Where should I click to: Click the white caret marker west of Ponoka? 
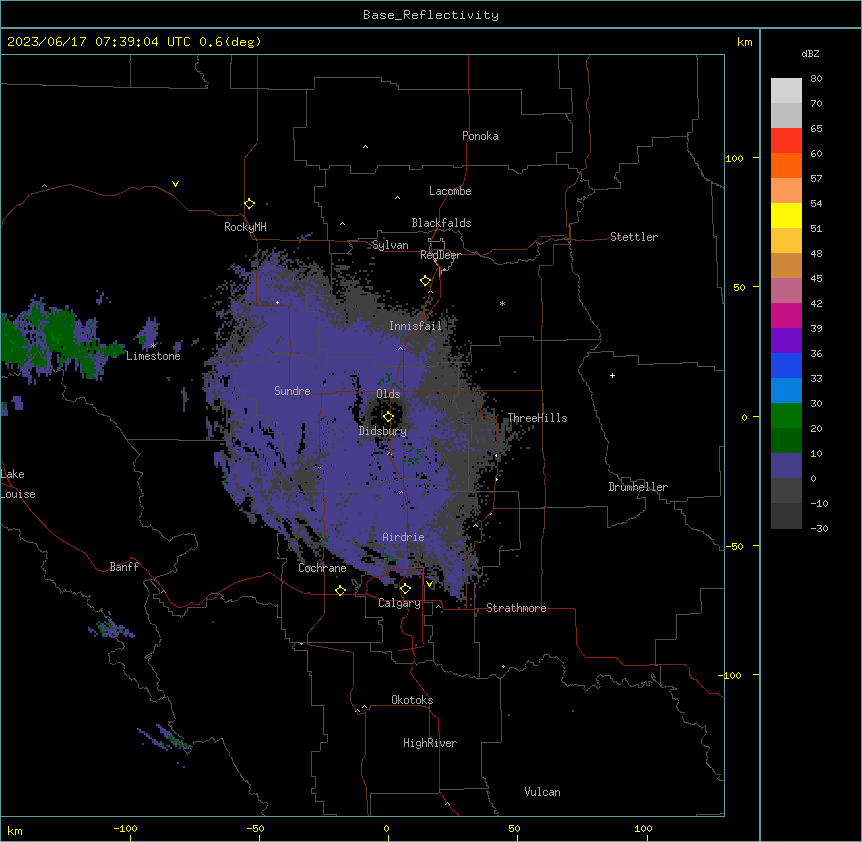click(366, 147)
